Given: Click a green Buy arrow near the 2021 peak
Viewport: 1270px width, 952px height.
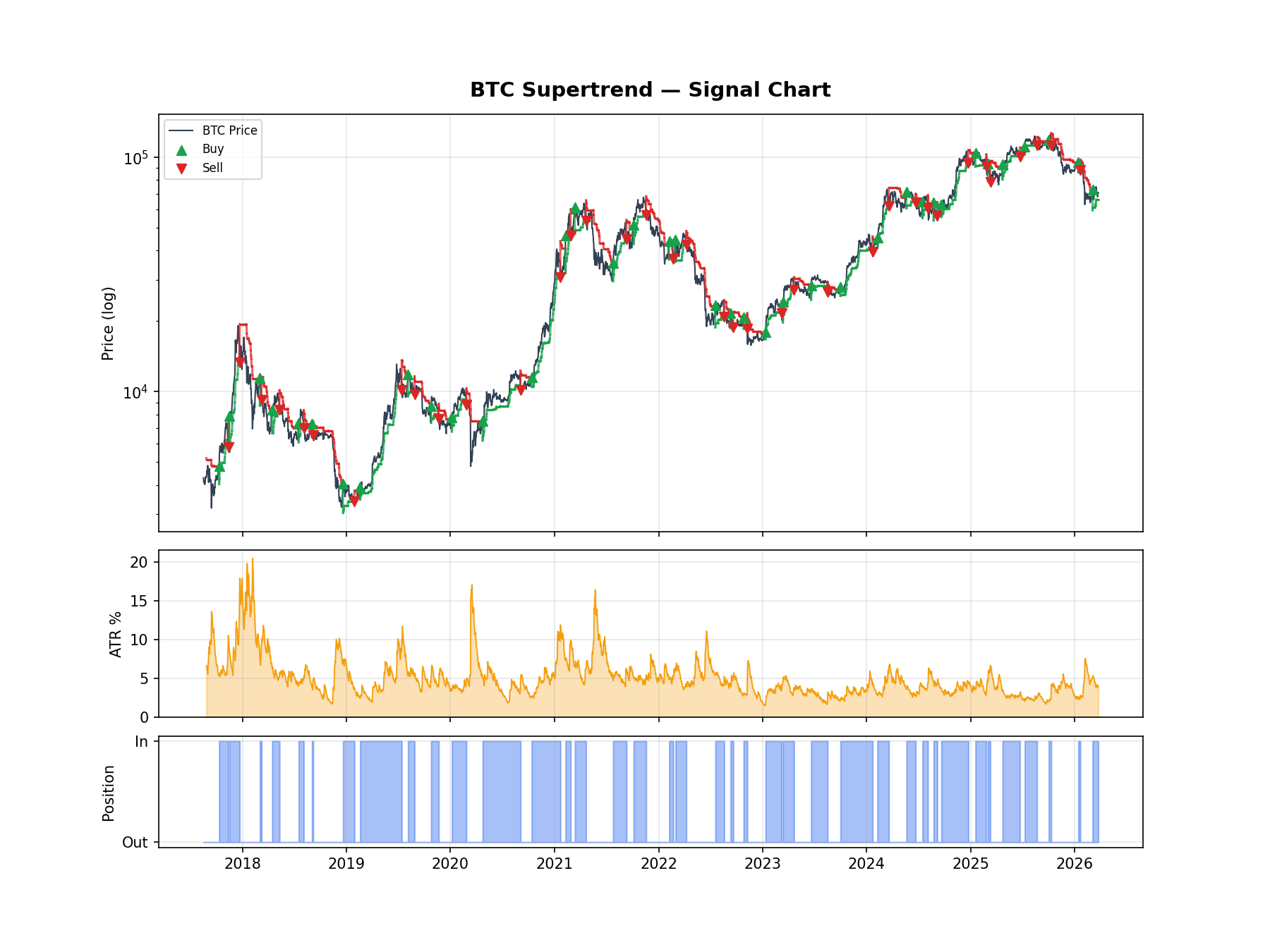Looking at the screenshot, I should coord(576,207).
